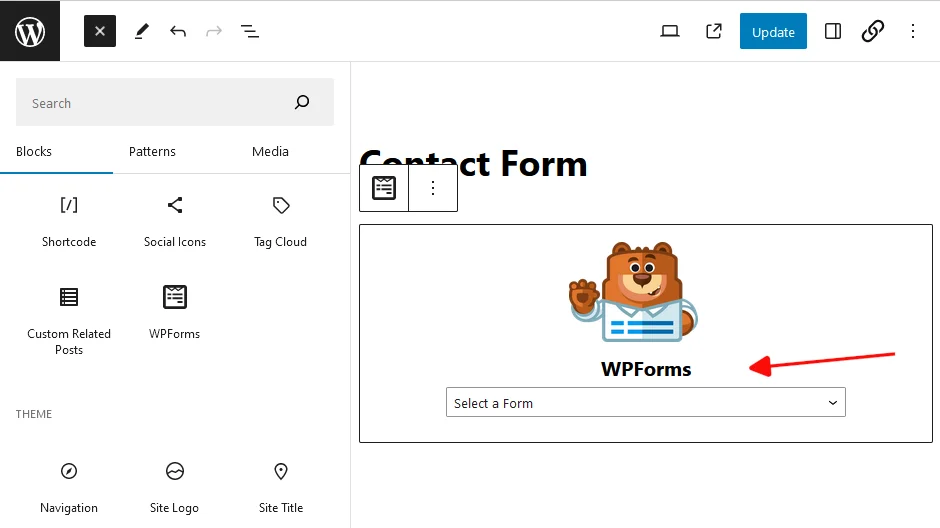Switch to the Media tab
940x528 pixels.
[270, 152]
